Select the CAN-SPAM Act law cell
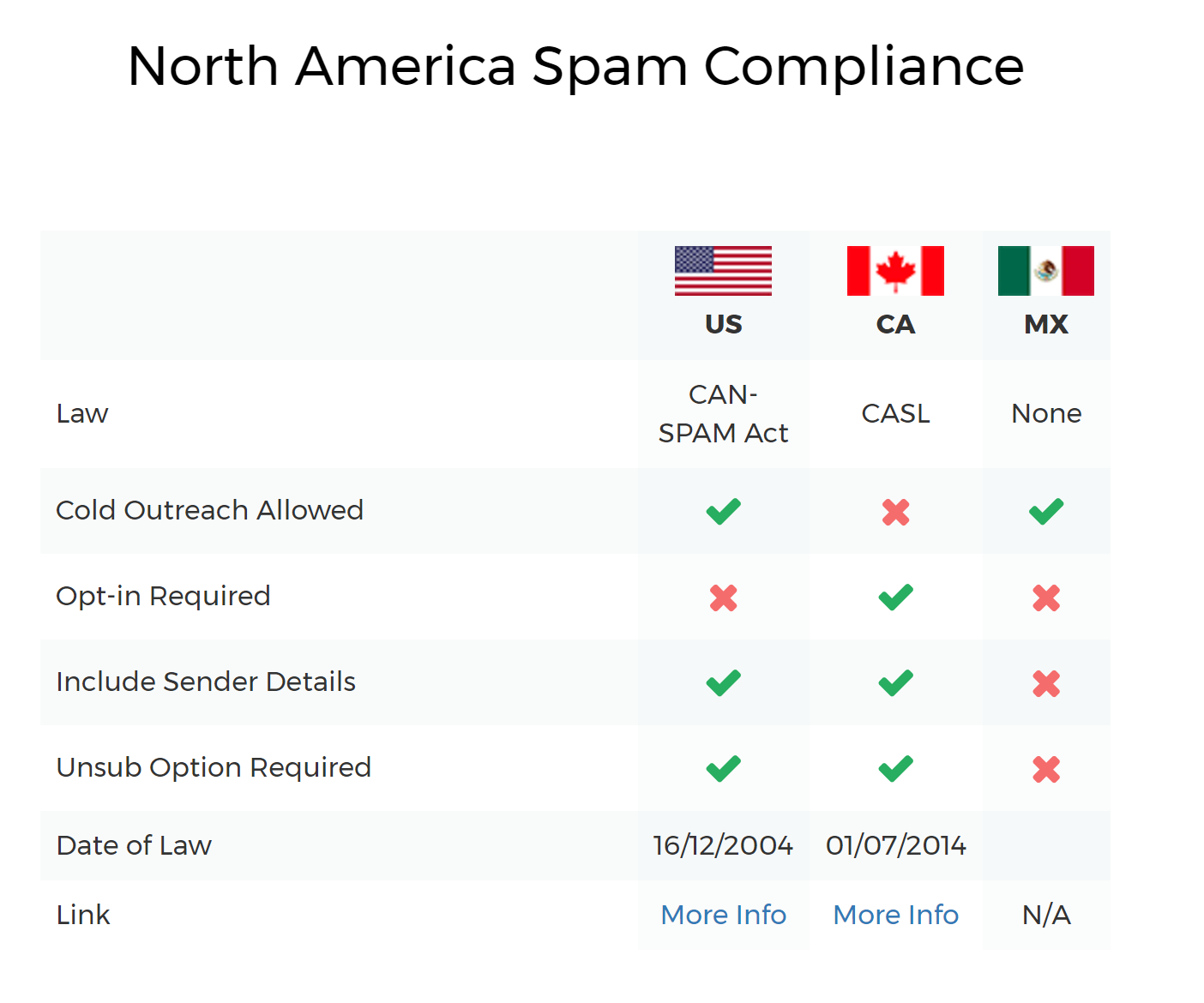The image size is (1204, 1003). click(x=723, y=414)
